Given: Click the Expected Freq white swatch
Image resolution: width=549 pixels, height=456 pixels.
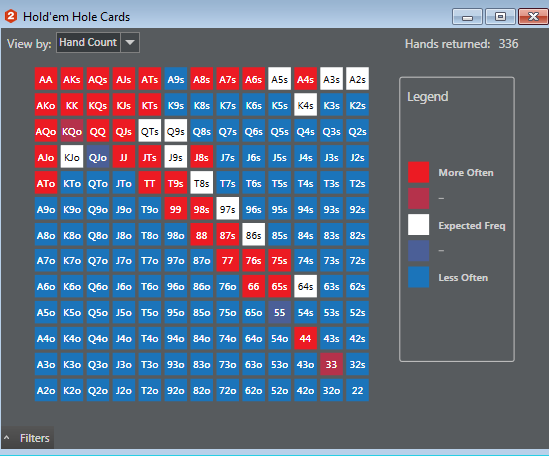Looking at the screenshot, I should (x=418, y=224).
